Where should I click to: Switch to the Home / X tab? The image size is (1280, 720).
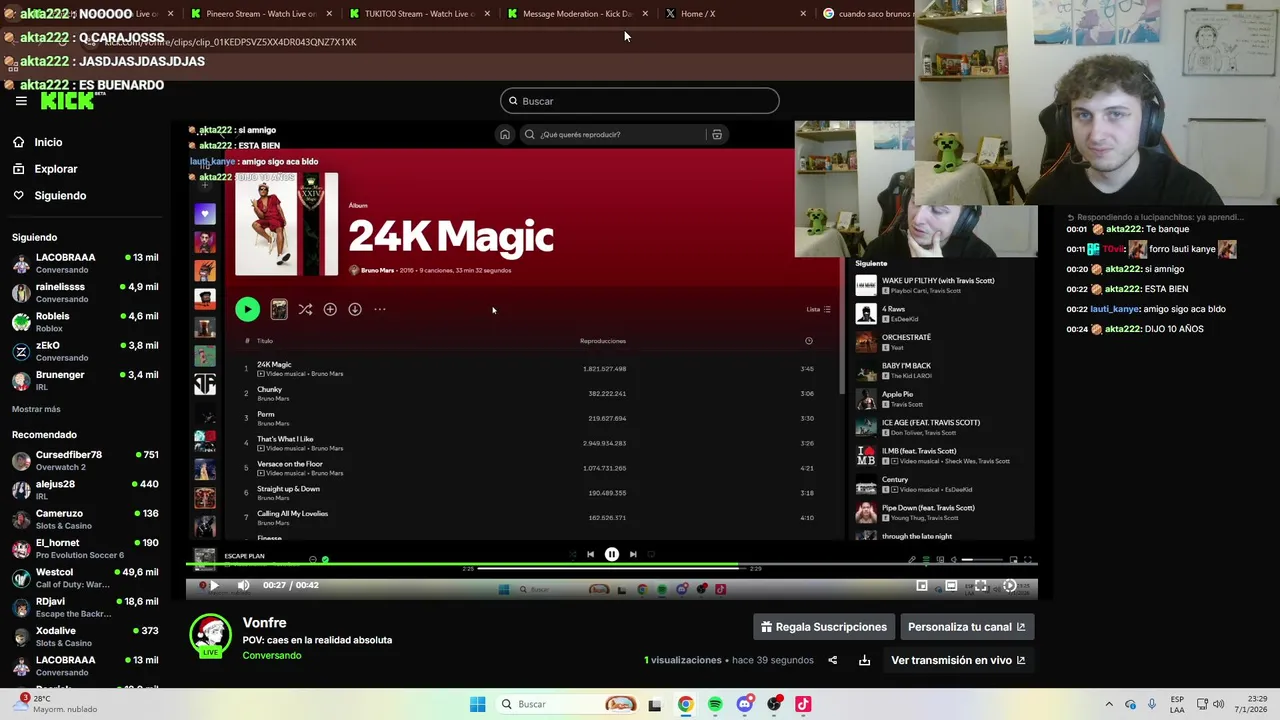tap(735, 14)
